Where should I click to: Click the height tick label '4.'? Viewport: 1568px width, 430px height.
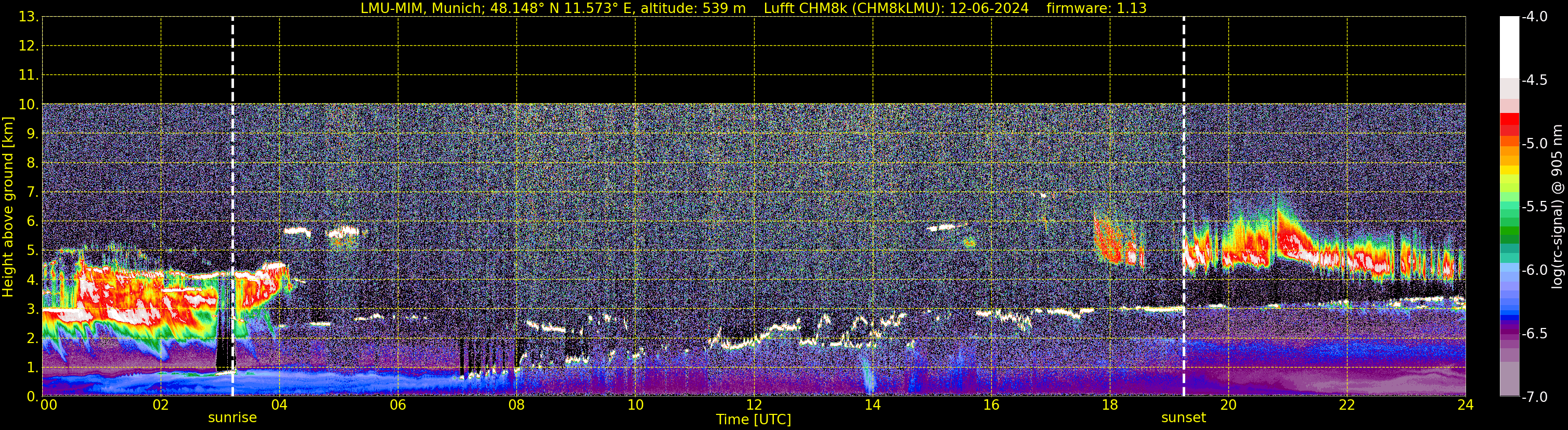[x=32, y=280]
